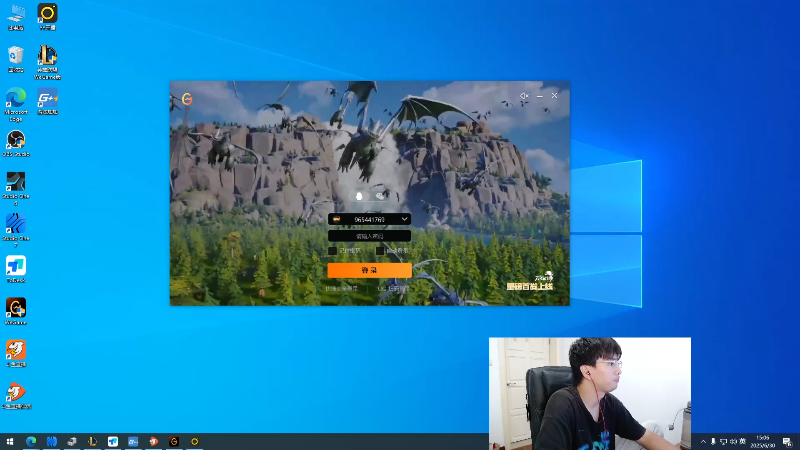
Task: Click the account avatar beside 965441760
Action: [336, 219]
